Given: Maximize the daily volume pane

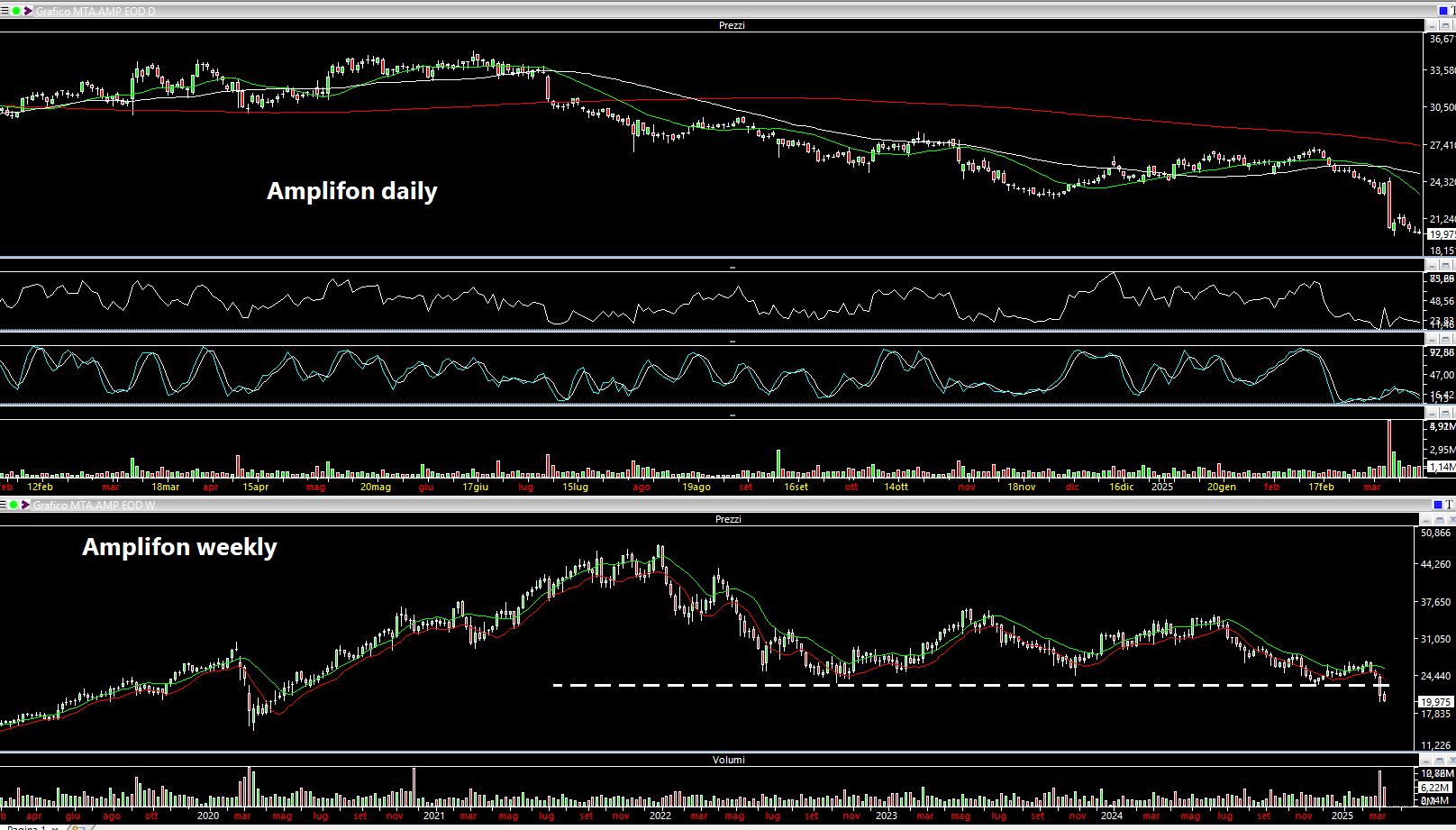Looking at the screenshot, I should pos(1446,414).
